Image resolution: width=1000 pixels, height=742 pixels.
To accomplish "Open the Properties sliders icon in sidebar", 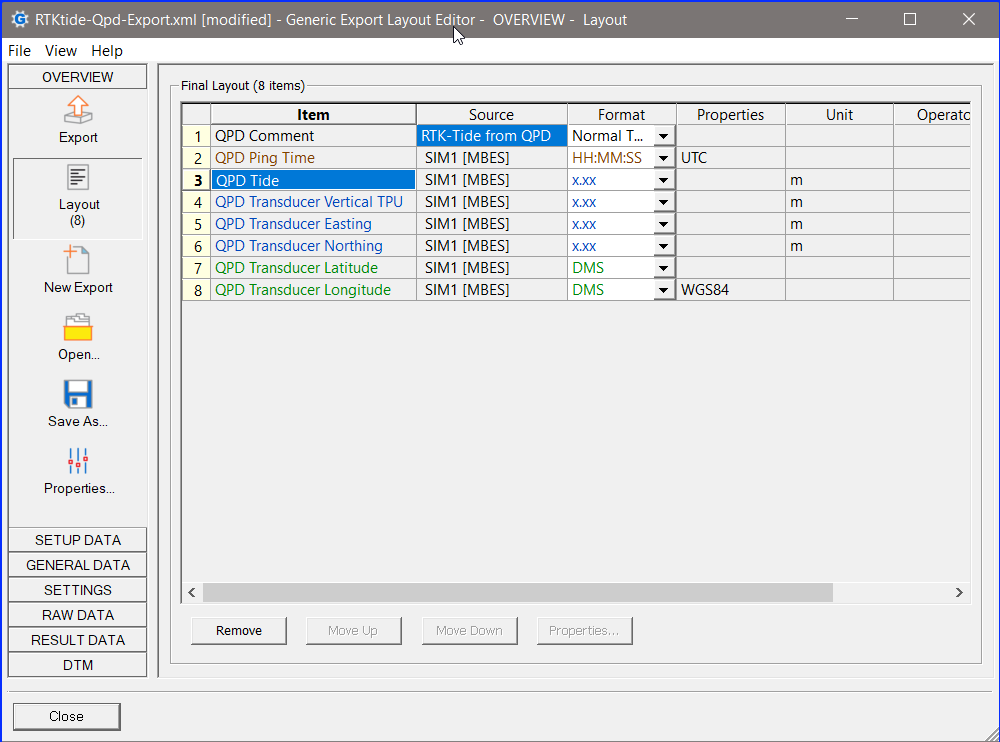I will point(78,461).
